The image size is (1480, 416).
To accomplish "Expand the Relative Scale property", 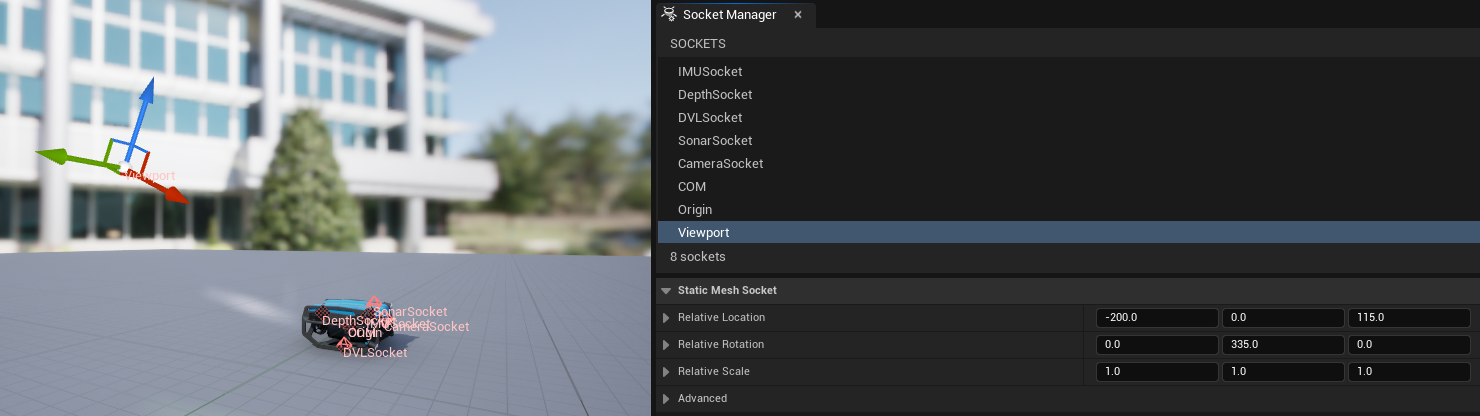I will pyautogui.click(x=667, y=372).
